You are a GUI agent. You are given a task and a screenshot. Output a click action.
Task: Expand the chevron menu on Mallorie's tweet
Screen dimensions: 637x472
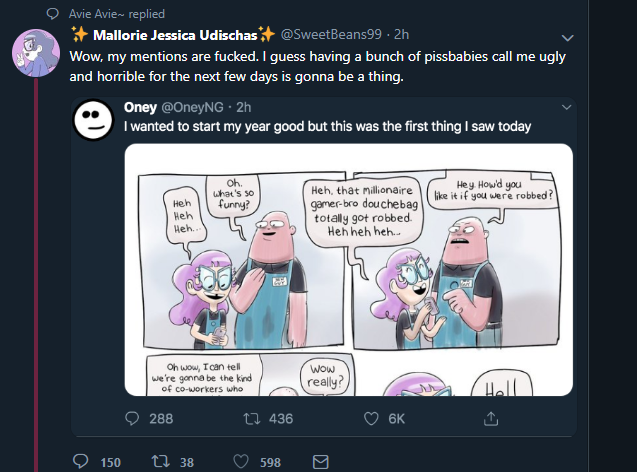[567, 38]
